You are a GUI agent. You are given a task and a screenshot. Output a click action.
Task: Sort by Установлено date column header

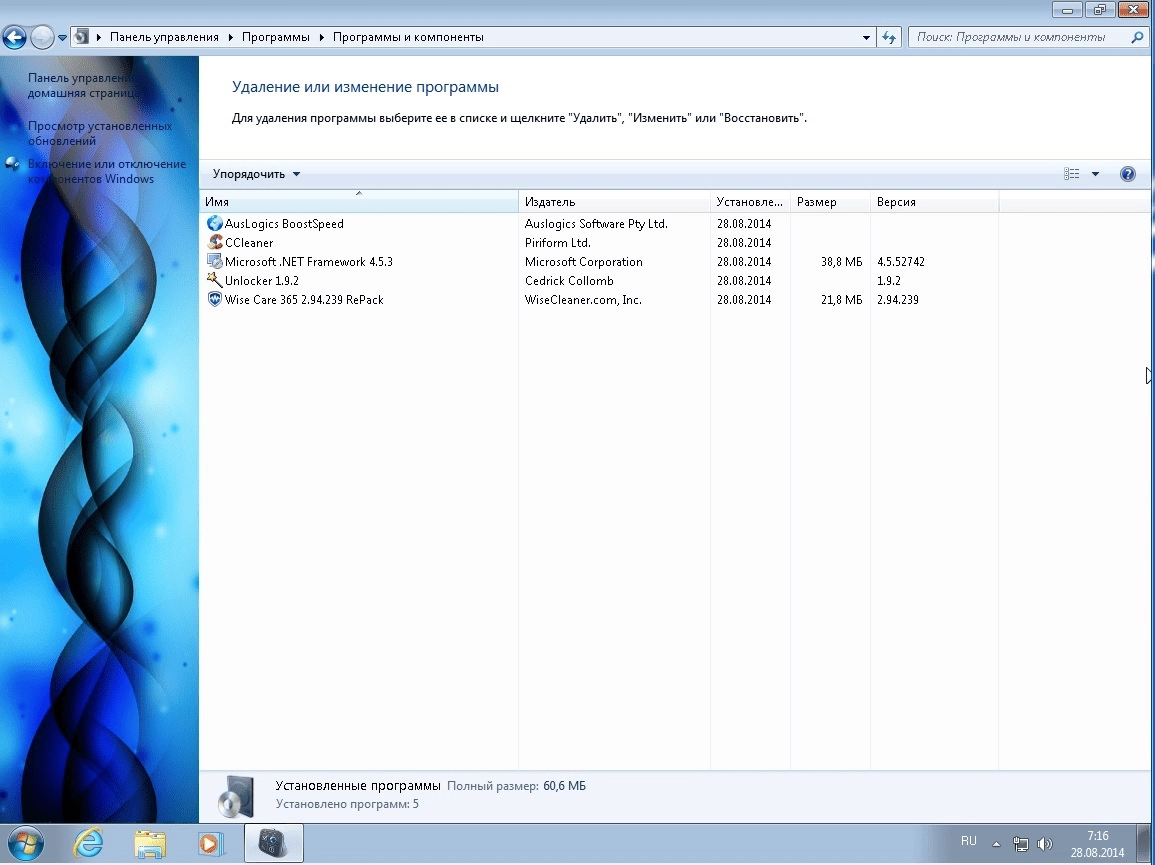click(x=750, y=202)
